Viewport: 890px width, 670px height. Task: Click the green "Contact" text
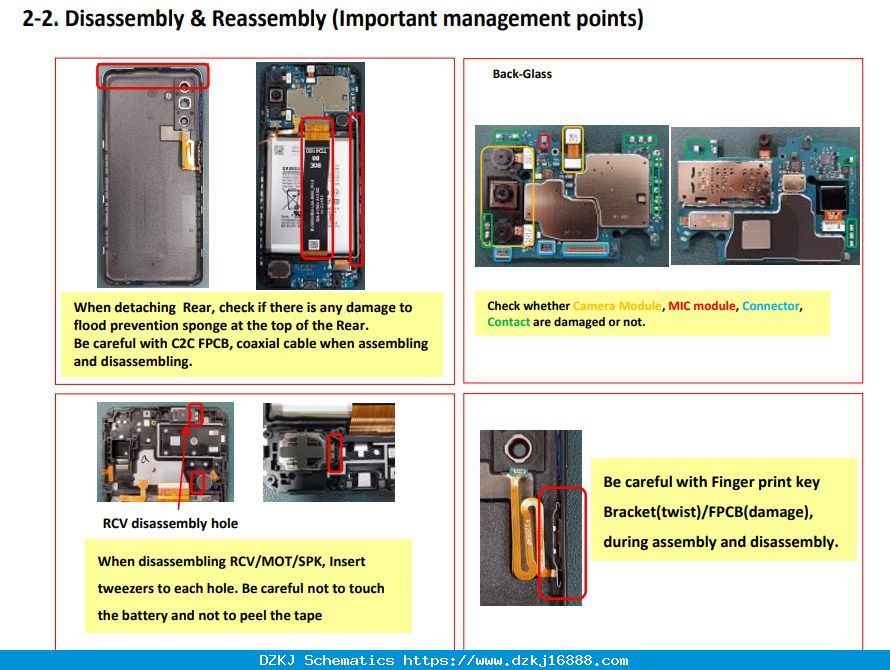click(x=509, y=322)
